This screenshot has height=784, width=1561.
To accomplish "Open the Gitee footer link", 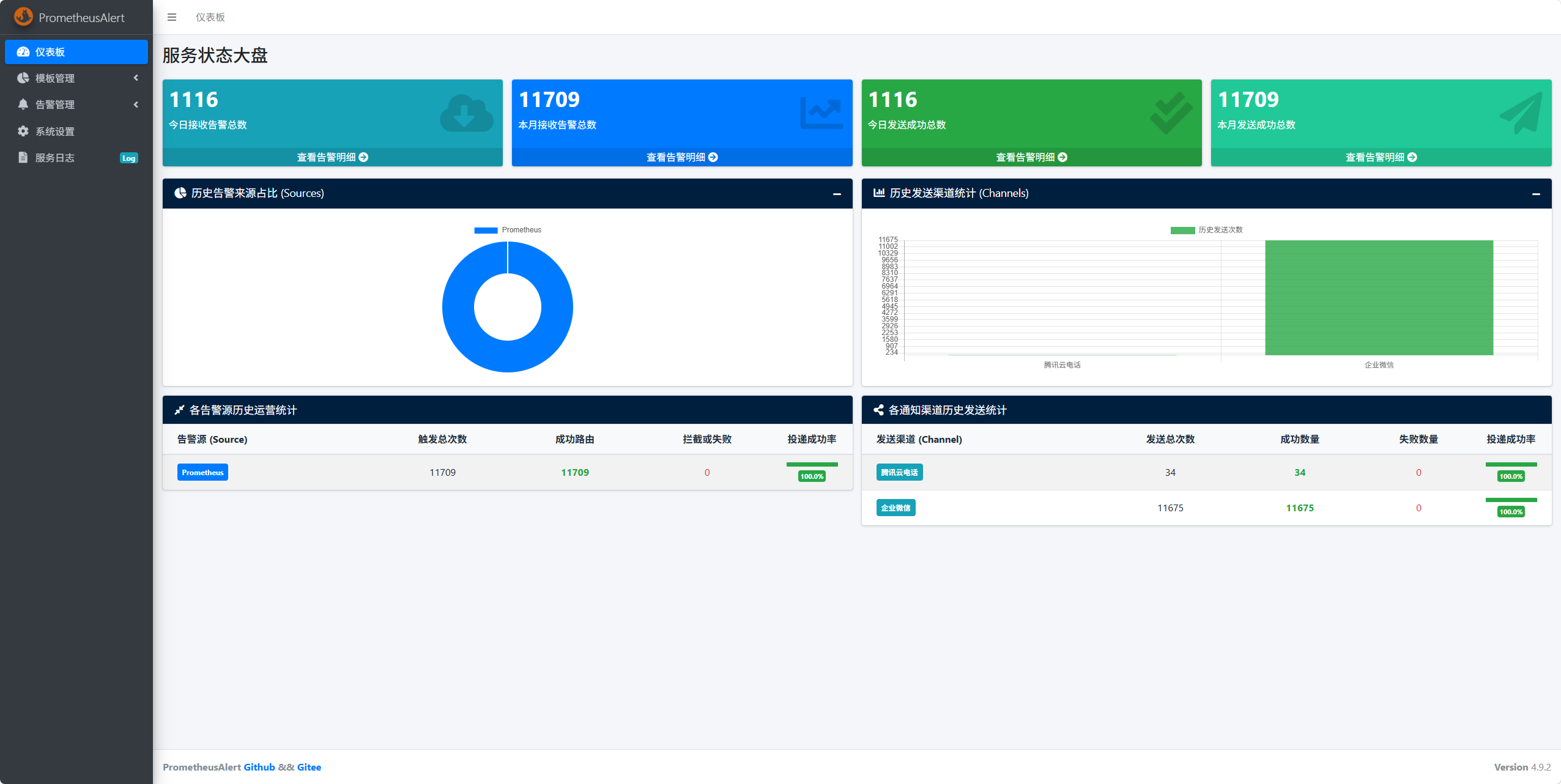I will point(309,767).
